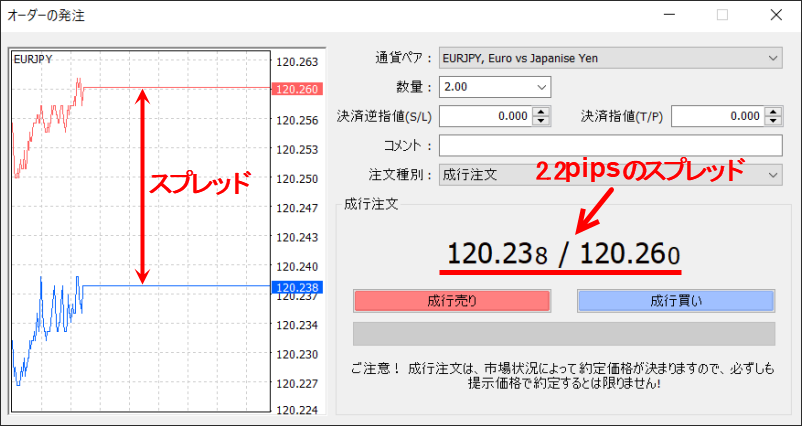Decrease 決済逆指値(S/L) with the down arrow
This screenshot has height=426, width=802.
pos(541,122)
